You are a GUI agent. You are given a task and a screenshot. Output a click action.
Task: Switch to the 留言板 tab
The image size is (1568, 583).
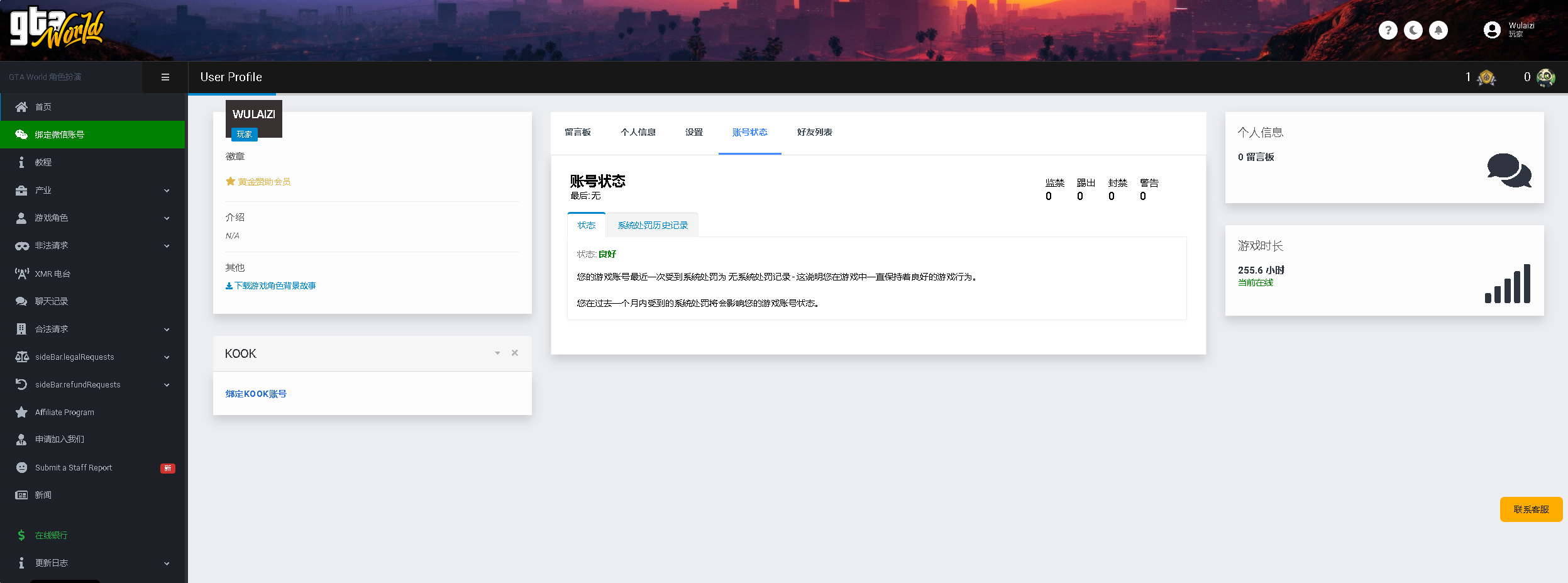click(x=578, y=132)
